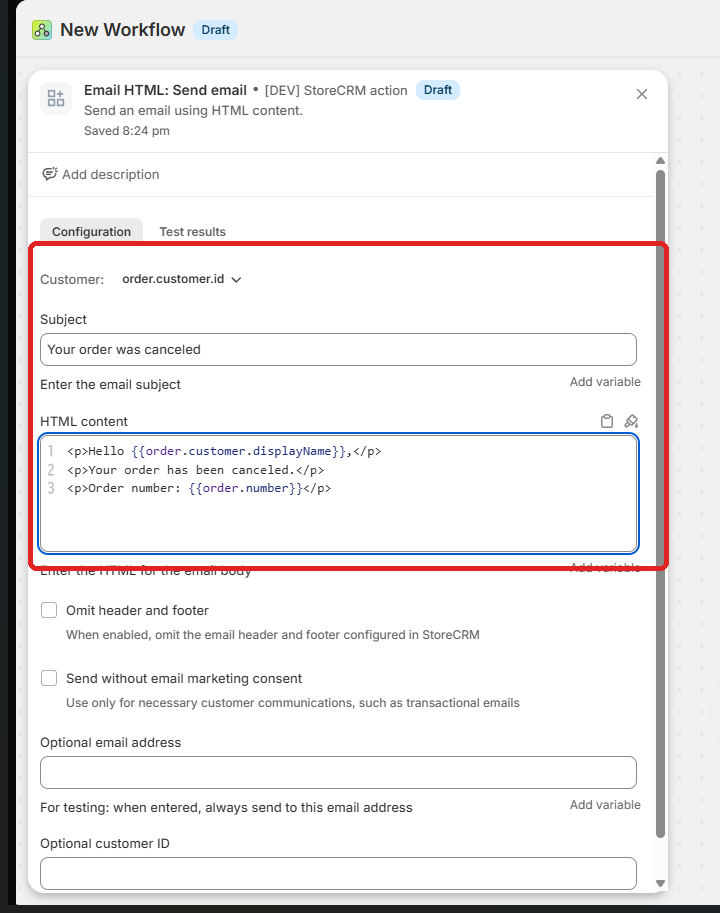Click the scroll down arrow of the panel

point(660,883)
